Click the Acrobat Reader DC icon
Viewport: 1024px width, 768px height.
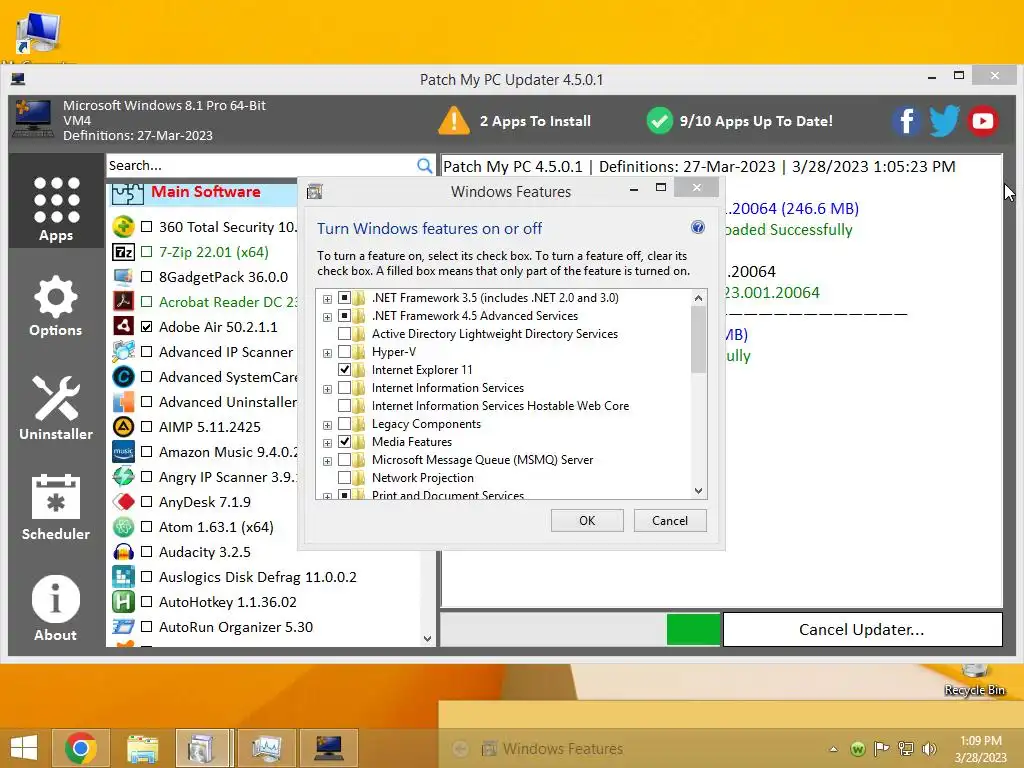coord(123,301)
